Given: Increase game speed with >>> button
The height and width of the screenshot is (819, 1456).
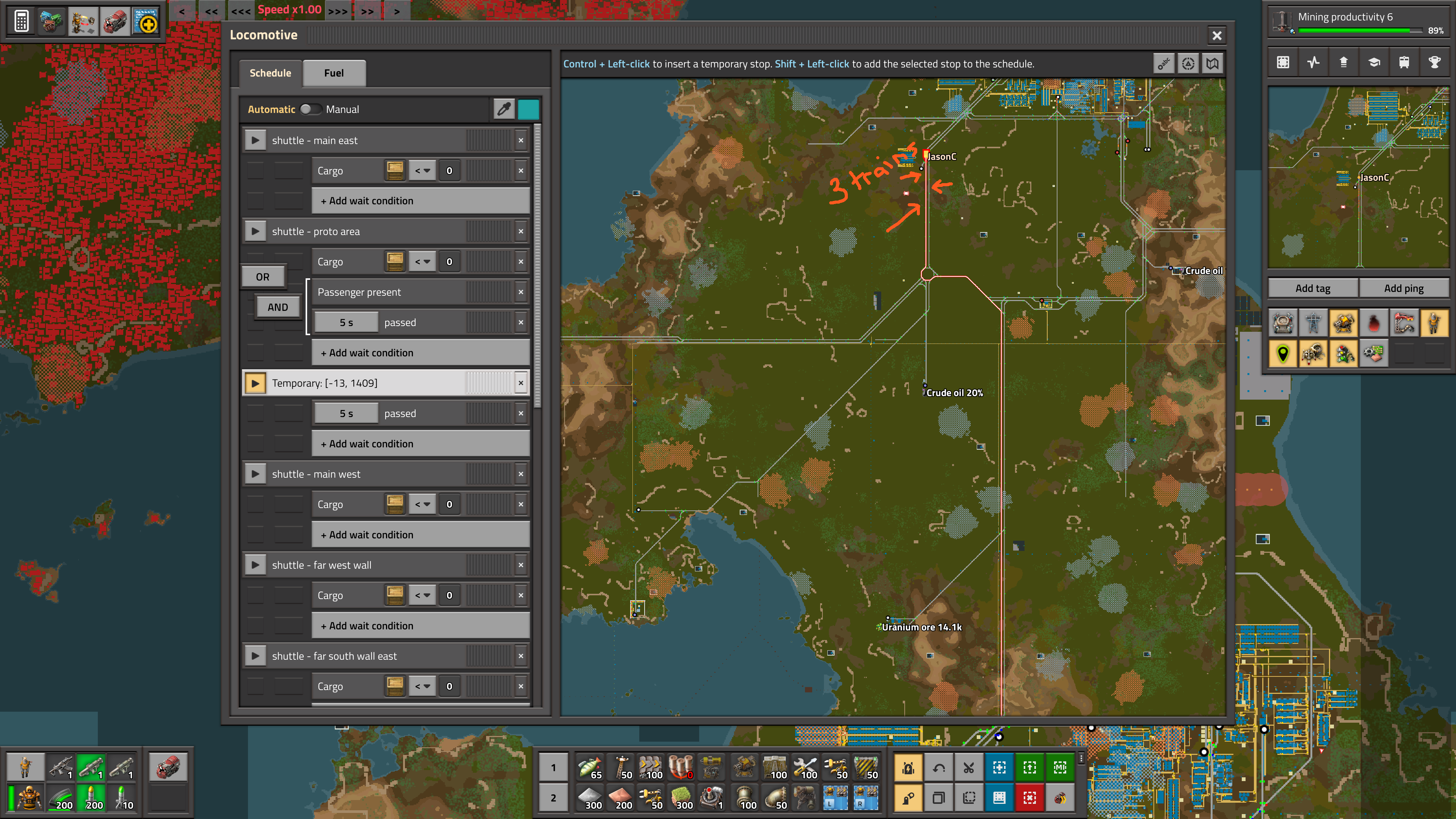Looking at the screenshot, I should point(338,11).
